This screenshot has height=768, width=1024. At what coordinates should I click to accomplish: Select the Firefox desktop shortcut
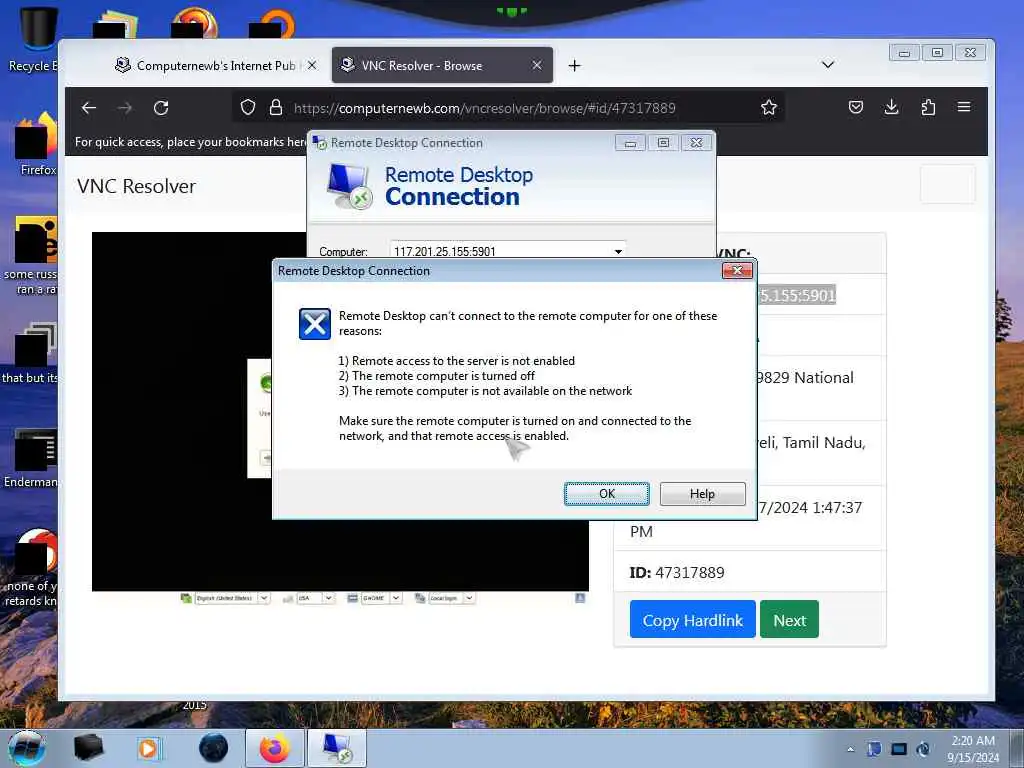(x=36, y=144)
